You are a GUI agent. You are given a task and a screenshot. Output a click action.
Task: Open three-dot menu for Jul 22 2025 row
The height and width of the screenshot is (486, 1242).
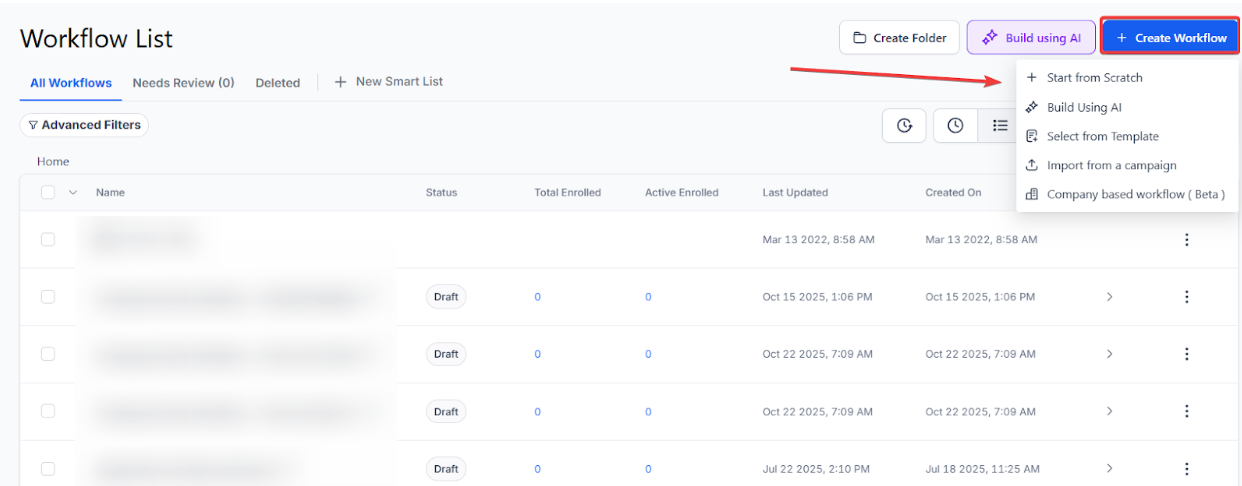pos(1186,468)
